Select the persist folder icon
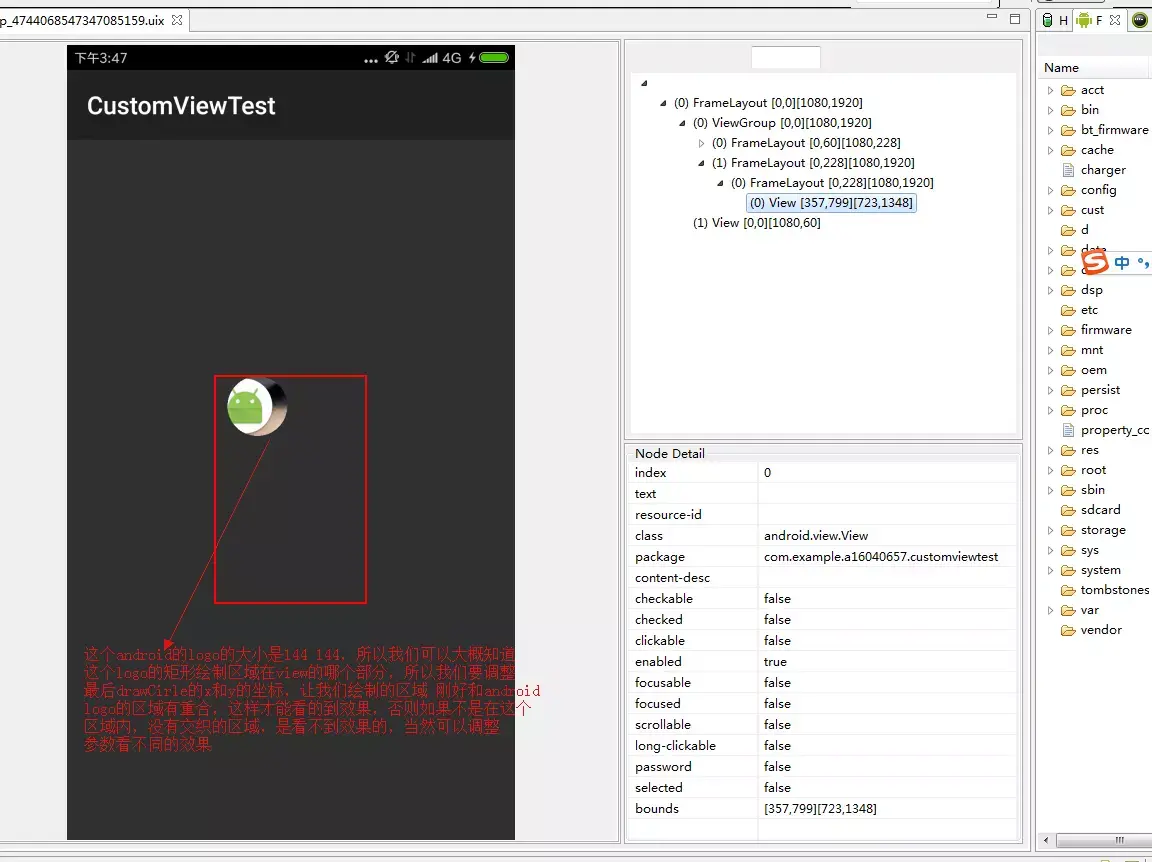The image size is (1152, 862). coord(1068,390)
